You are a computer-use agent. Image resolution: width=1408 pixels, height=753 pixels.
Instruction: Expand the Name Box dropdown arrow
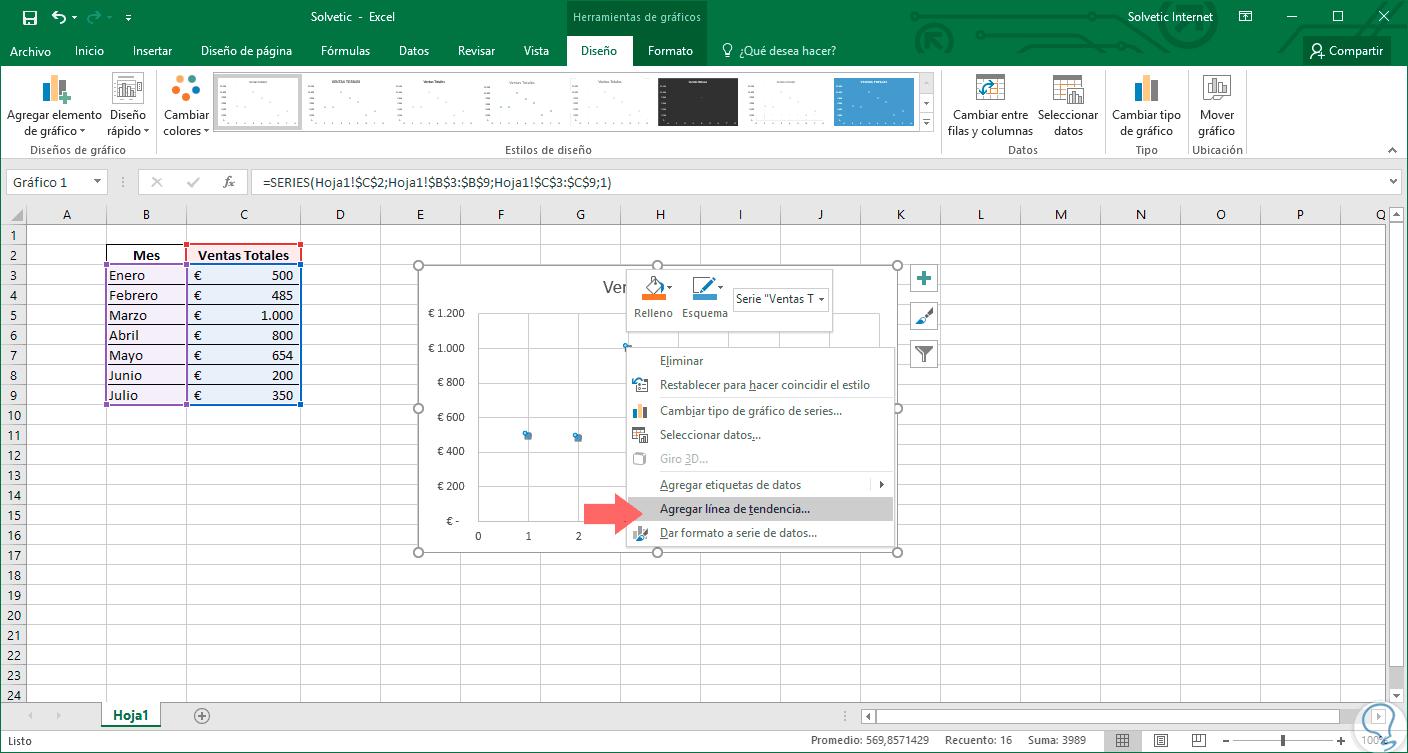[x=97, y=182]
